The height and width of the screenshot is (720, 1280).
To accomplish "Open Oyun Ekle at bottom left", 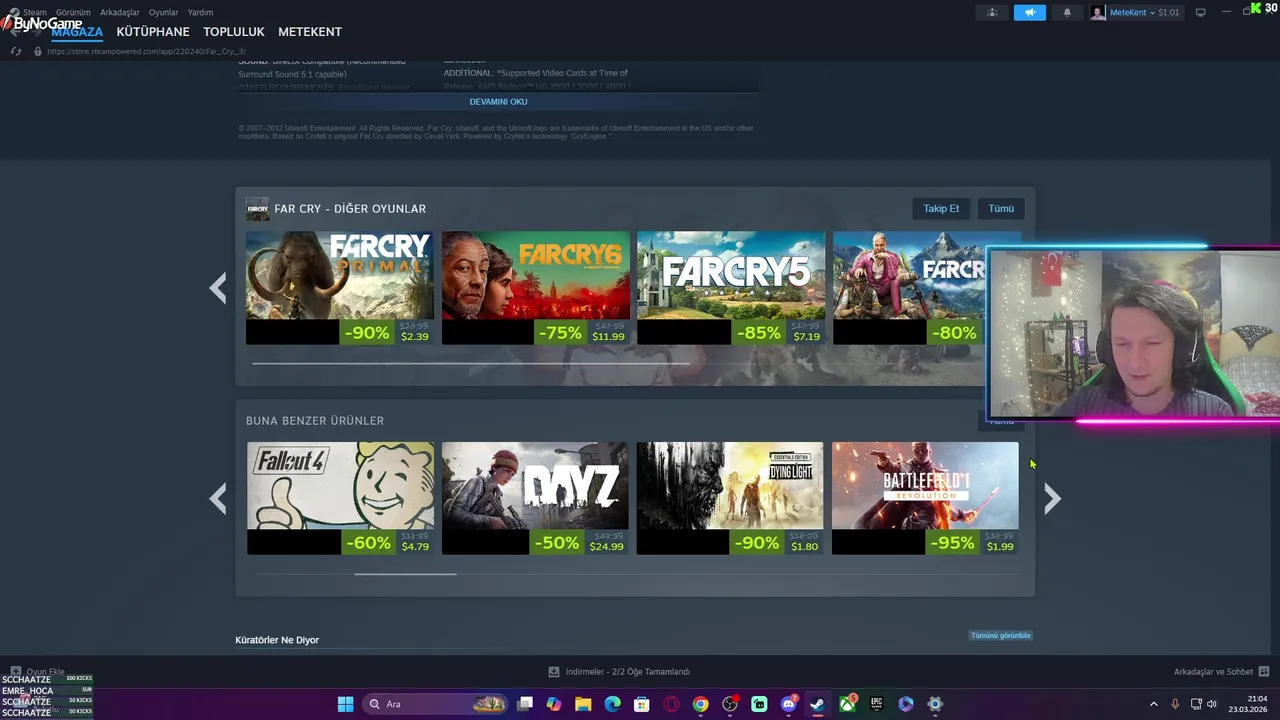I will 45,672.
